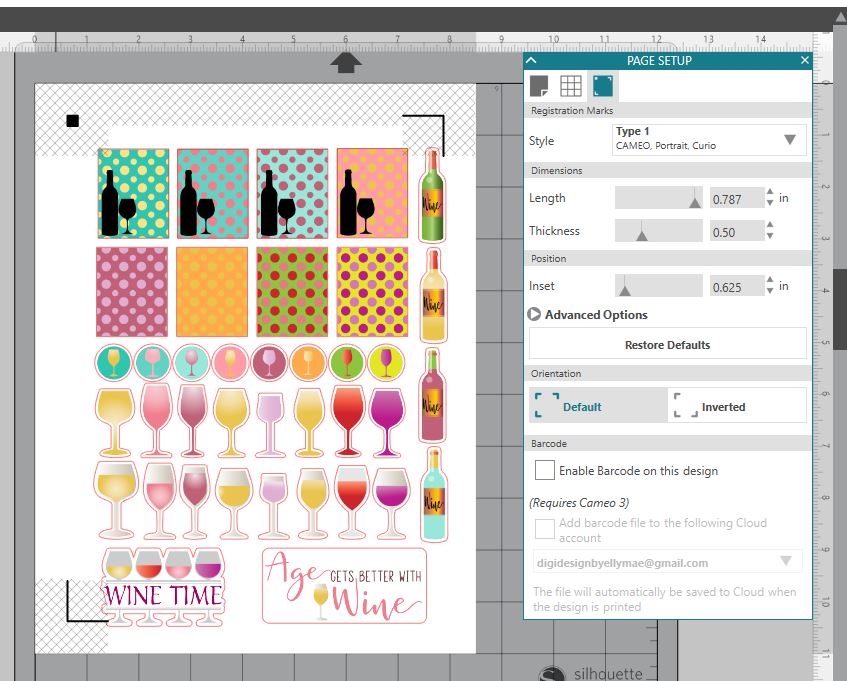Click the Thickness slider handle
The image size is (847, 681).
pyautogui.click(x=642, y=235)
